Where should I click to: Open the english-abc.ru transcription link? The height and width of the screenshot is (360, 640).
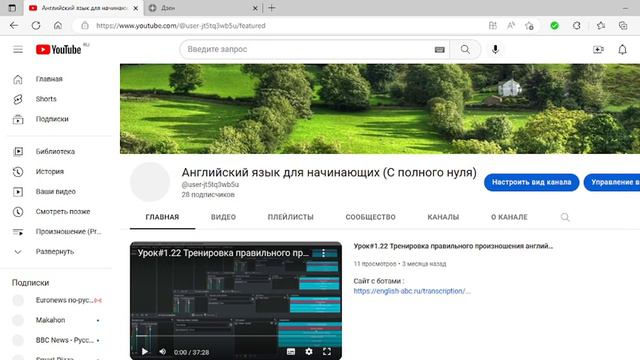(x=412, y=291)
